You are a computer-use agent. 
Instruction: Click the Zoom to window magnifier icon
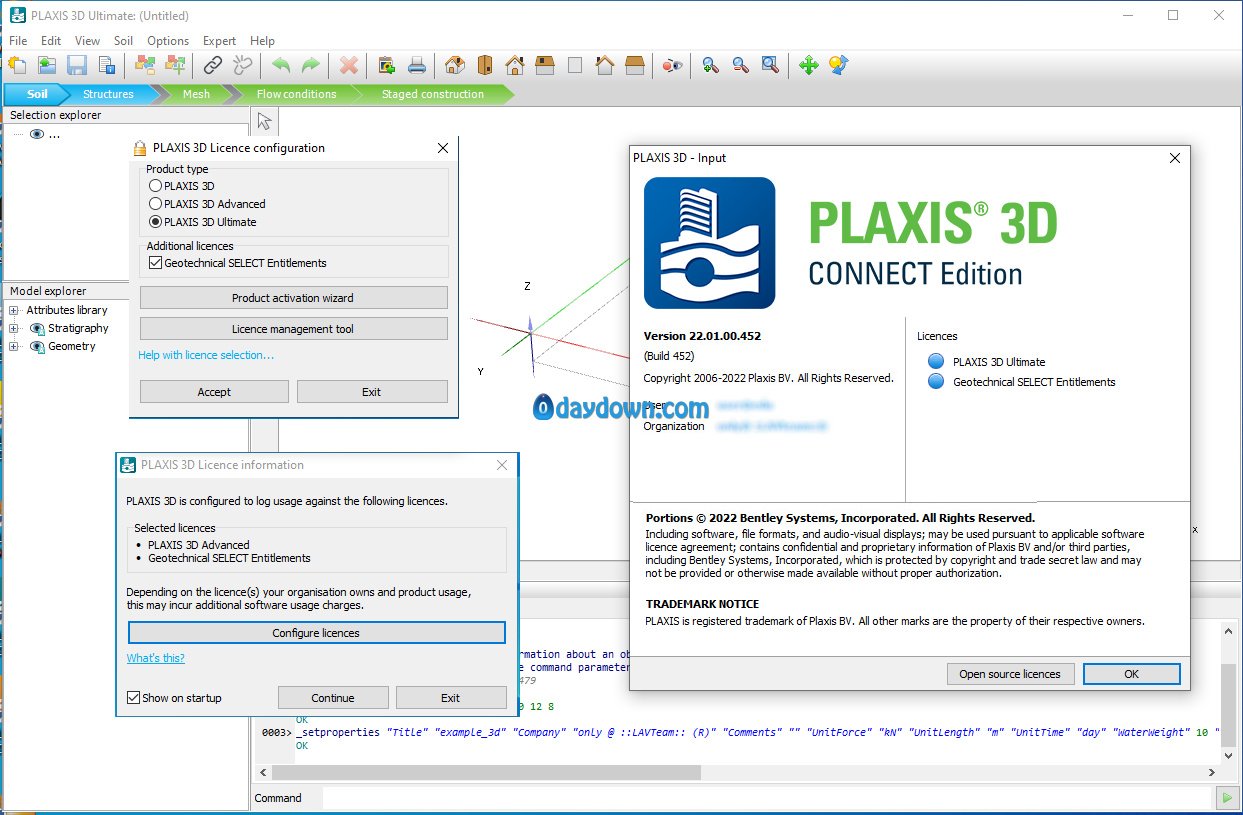pyautogui.click(x=770, y=65)
